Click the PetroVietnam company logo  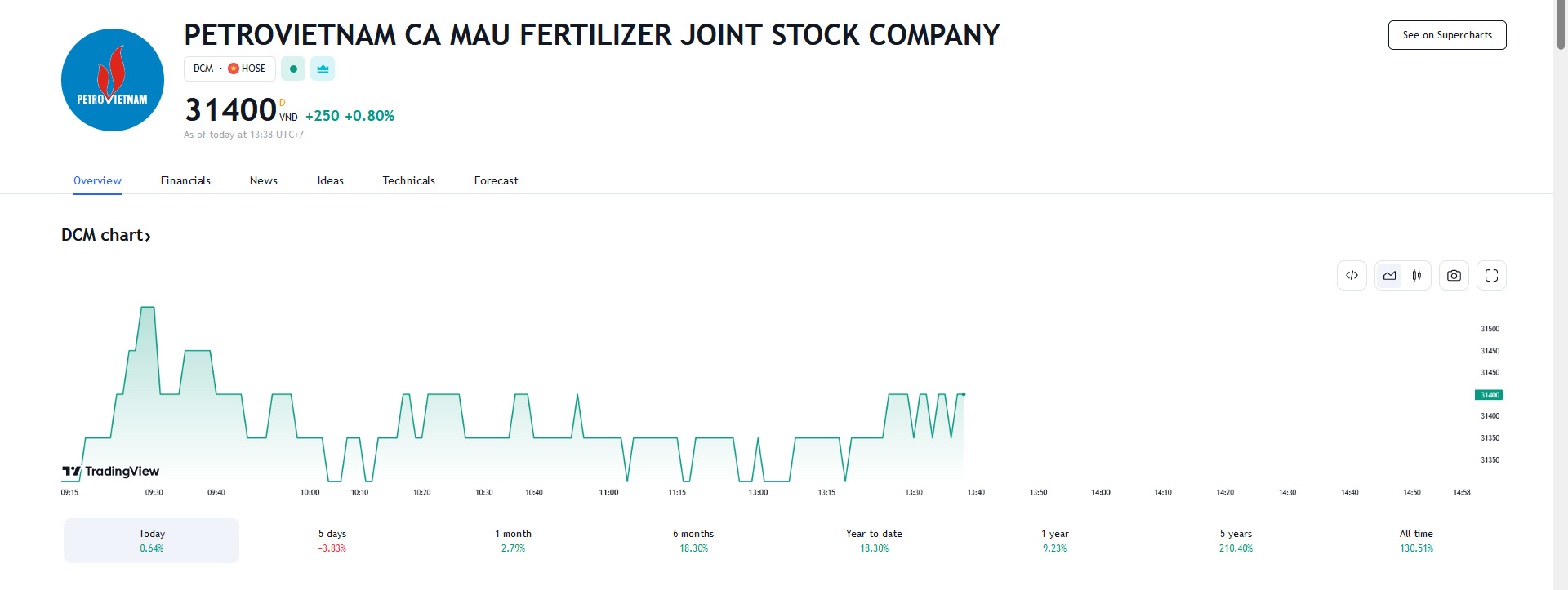click(113, 80)
